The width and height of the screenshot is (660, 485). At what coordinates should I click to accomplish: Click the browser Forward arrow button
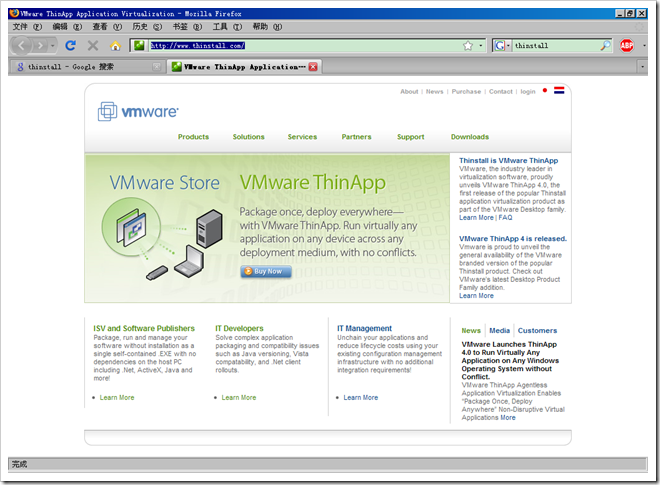pos(40,45)
